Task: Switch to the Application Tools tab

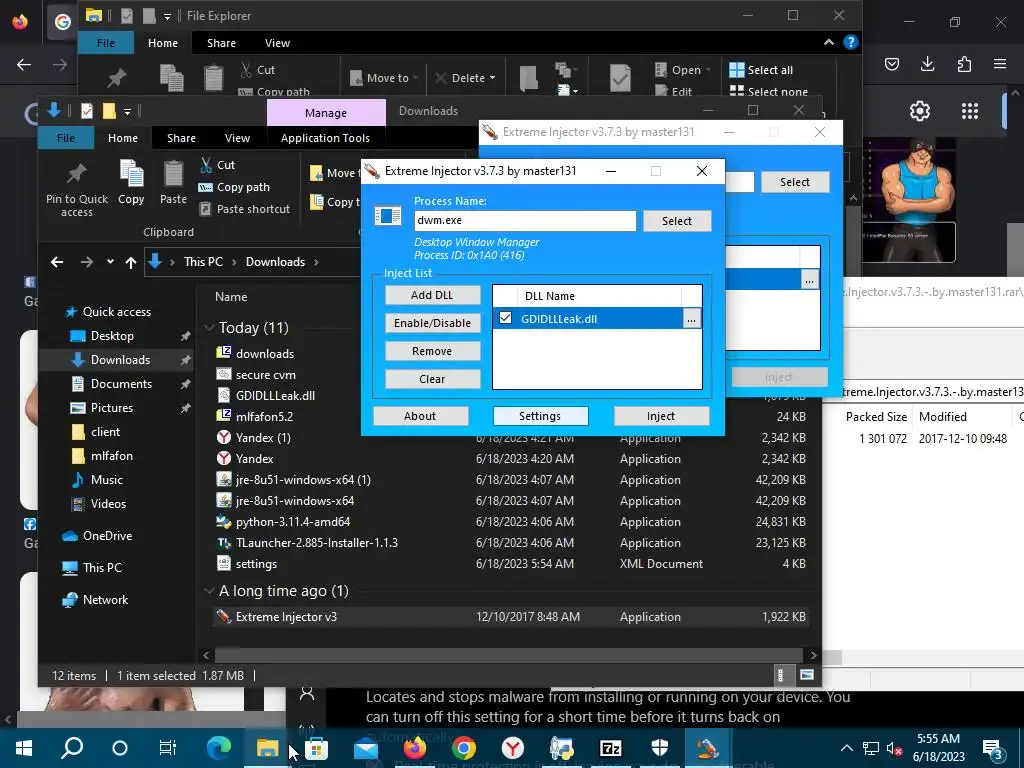Action: click(325, 138)
